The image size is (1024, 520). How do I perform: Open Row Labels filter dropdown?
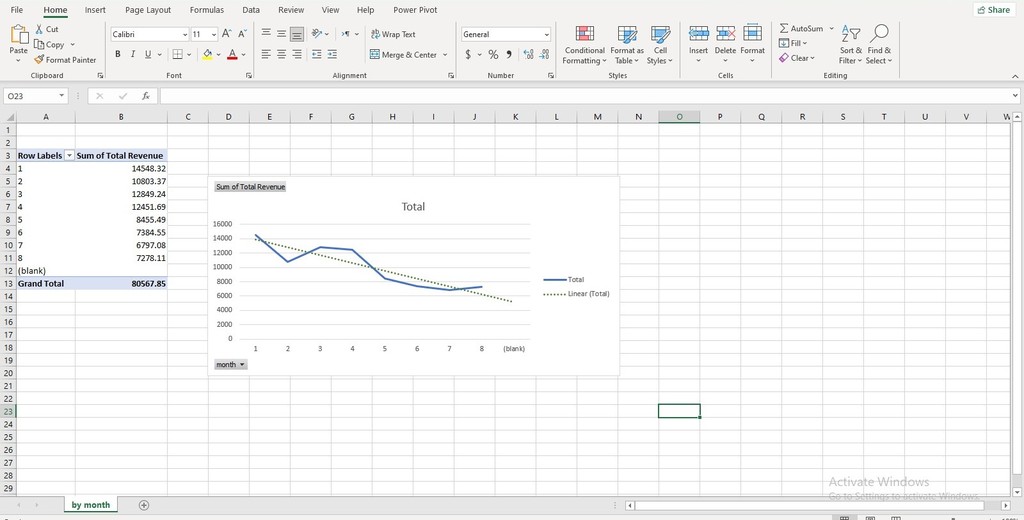click(x=69, y=155)
